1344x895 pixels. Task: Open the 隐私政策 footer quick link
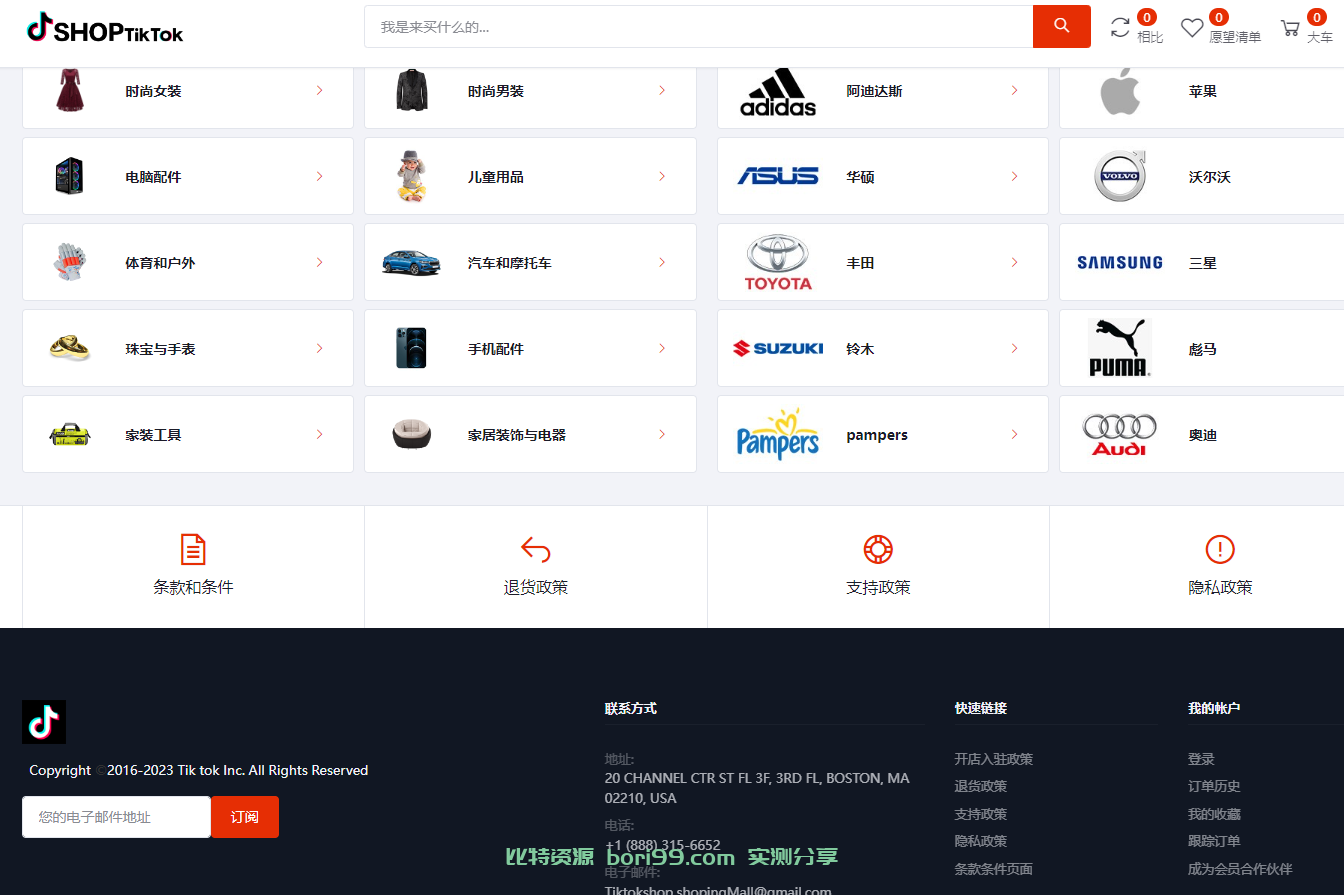(980, 841)
